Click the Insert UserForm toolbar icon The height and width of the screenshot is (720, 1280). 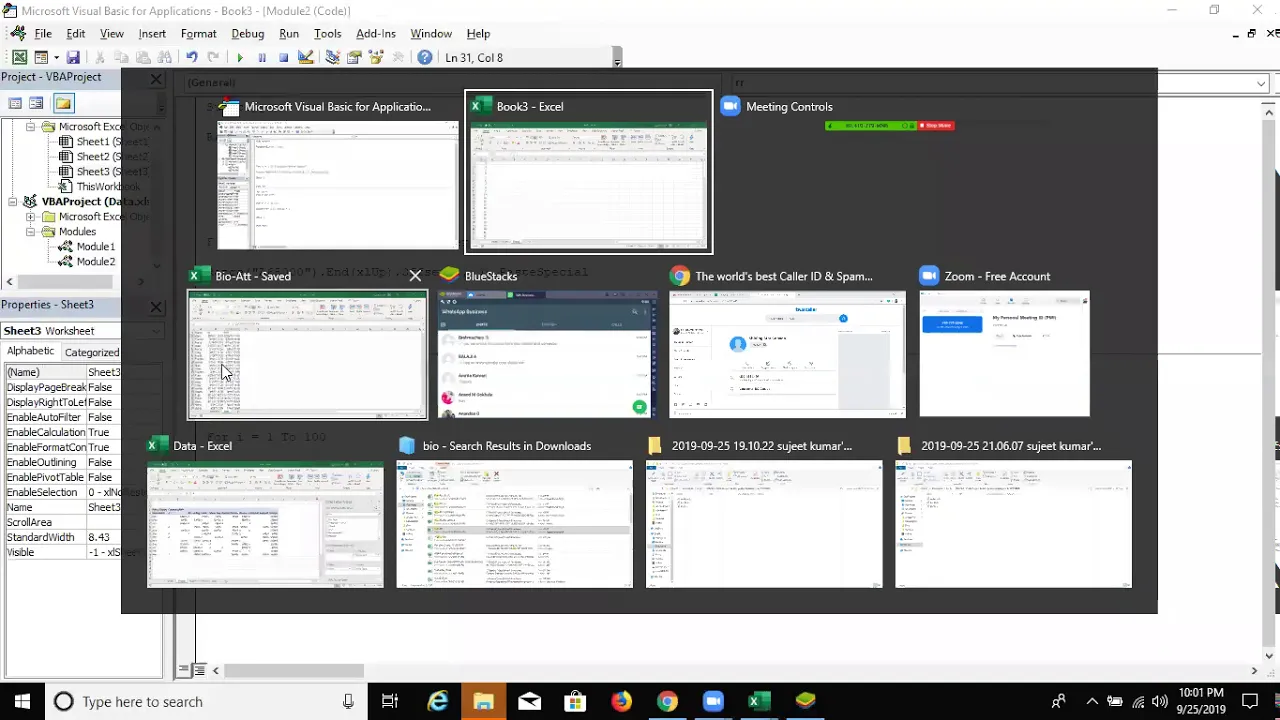[x=41, y=58]
